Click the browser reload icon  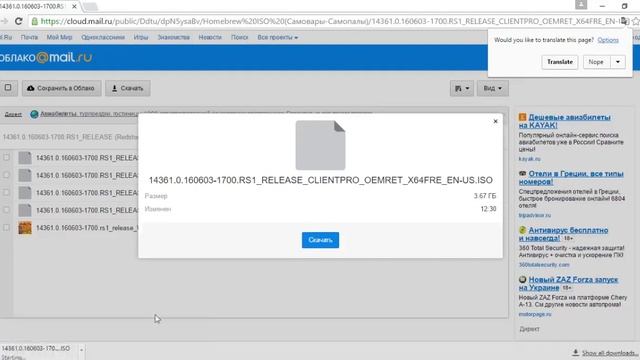point(18,21)
